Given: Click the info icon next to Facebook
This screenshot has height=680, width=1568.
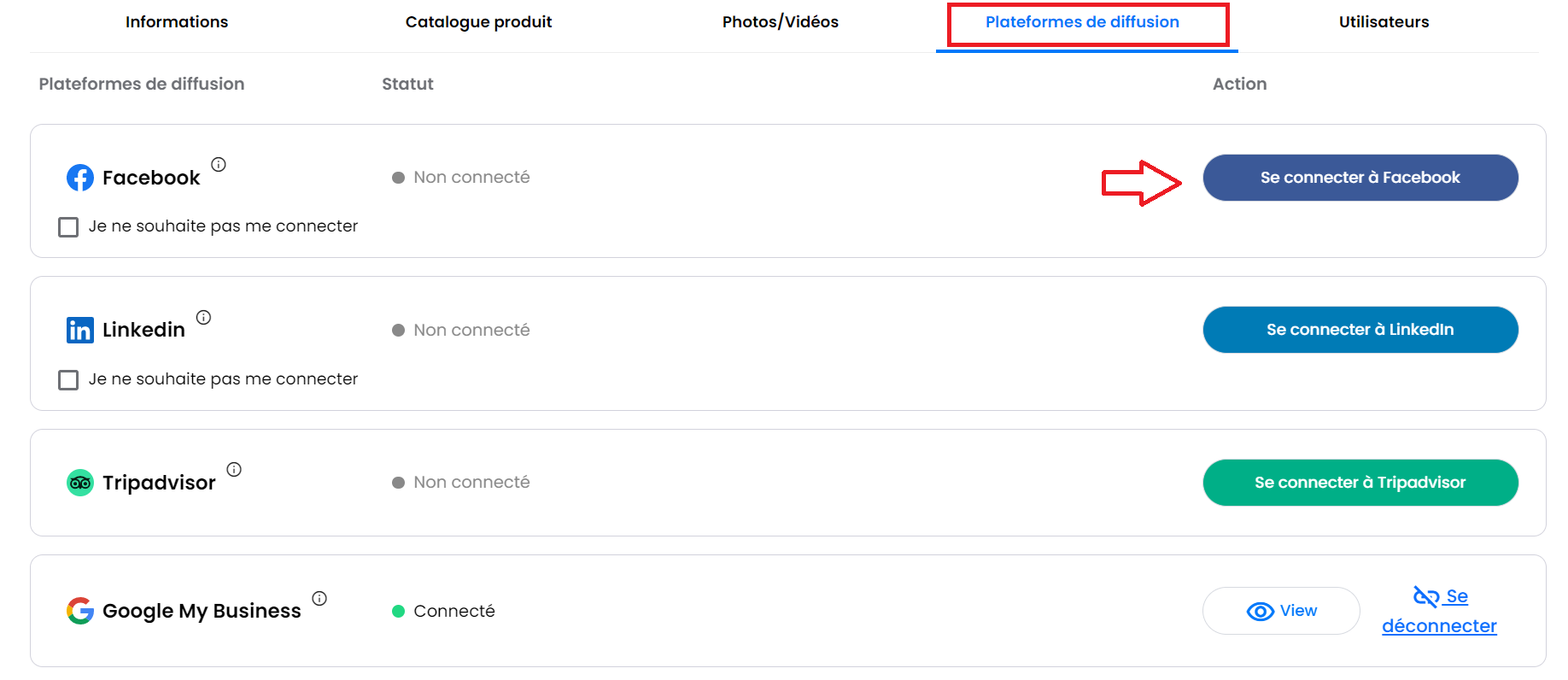Looking at the screenshot, I should click(219, 164).
